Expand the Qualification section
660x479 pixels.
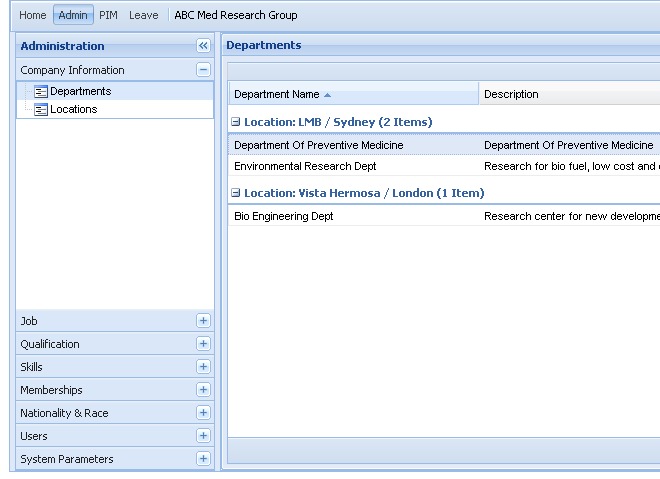pyautogui.click(x=203, y=344)
